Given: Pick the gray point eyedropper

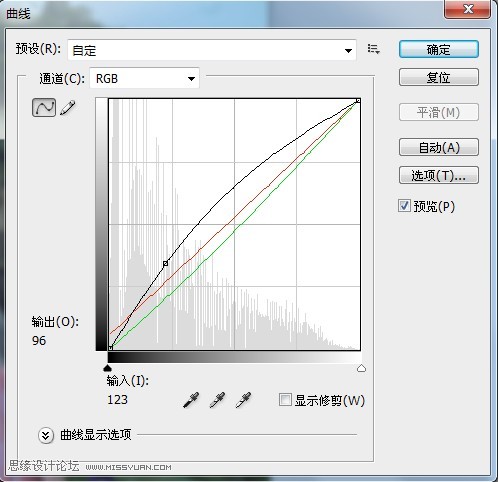Looking at the screenshot, I should [217, 400].
